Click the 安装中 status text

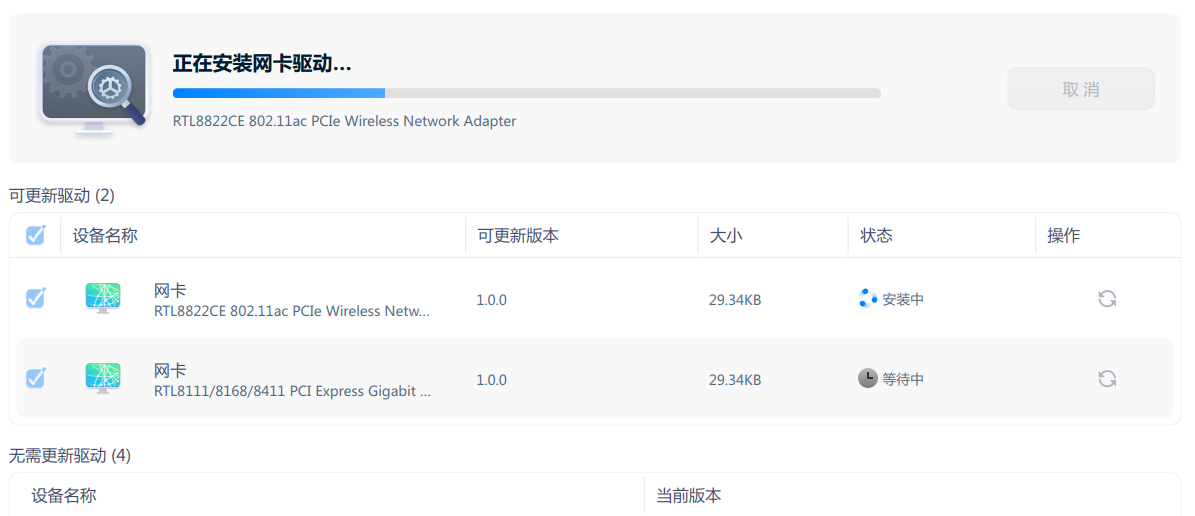point(903,300)
